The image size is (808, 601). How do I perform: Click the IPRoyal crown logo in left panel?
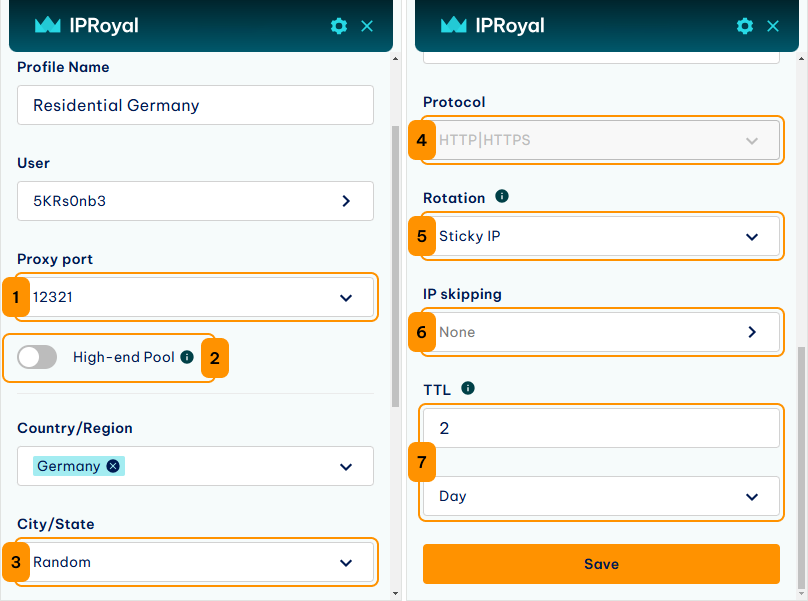click(x=47, y=25)
